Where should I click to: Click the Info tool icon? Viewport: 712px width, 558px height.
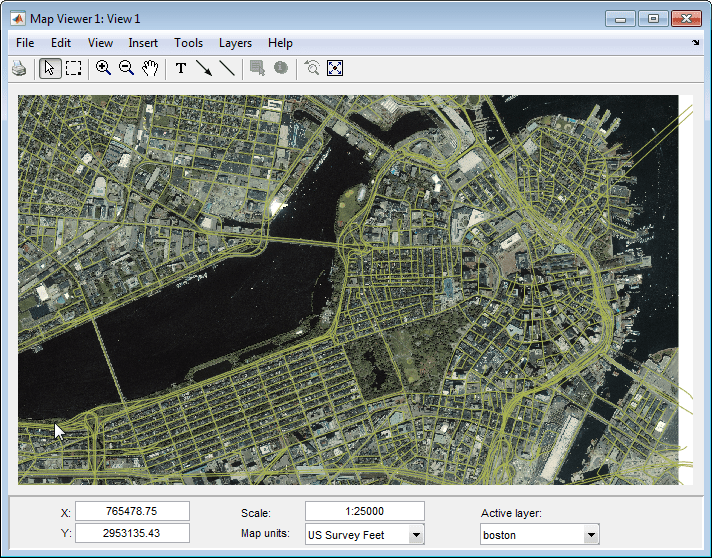pos(281,68)
